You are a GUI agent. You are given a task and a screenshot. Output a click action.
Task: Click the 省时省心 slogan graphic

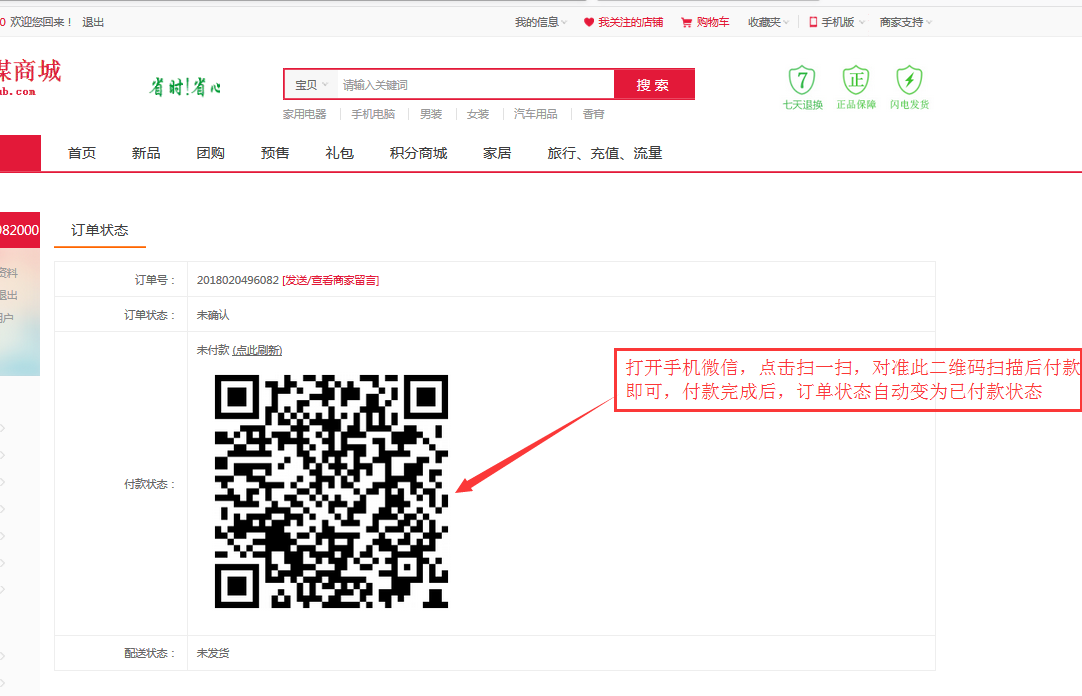coord(185,87)
